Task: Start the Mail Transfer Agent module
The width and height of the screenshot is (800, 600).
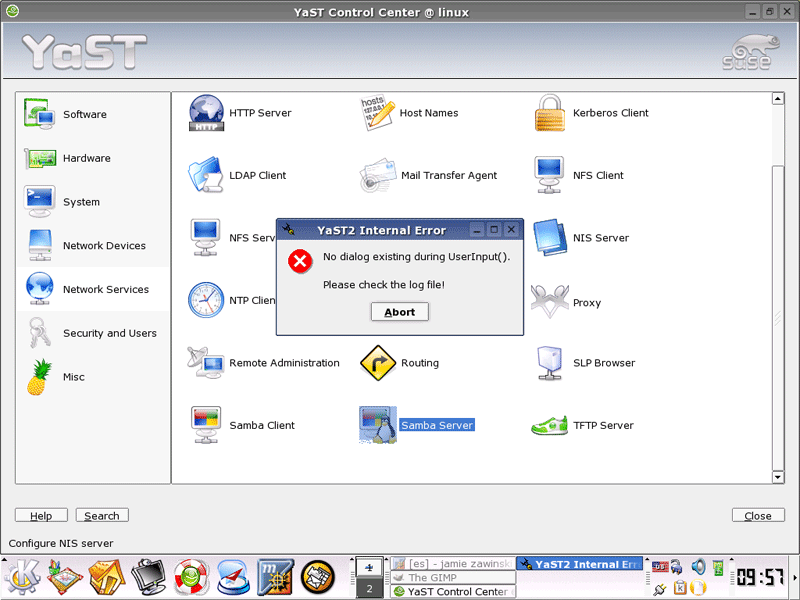Action: click(x=429, y=175)
